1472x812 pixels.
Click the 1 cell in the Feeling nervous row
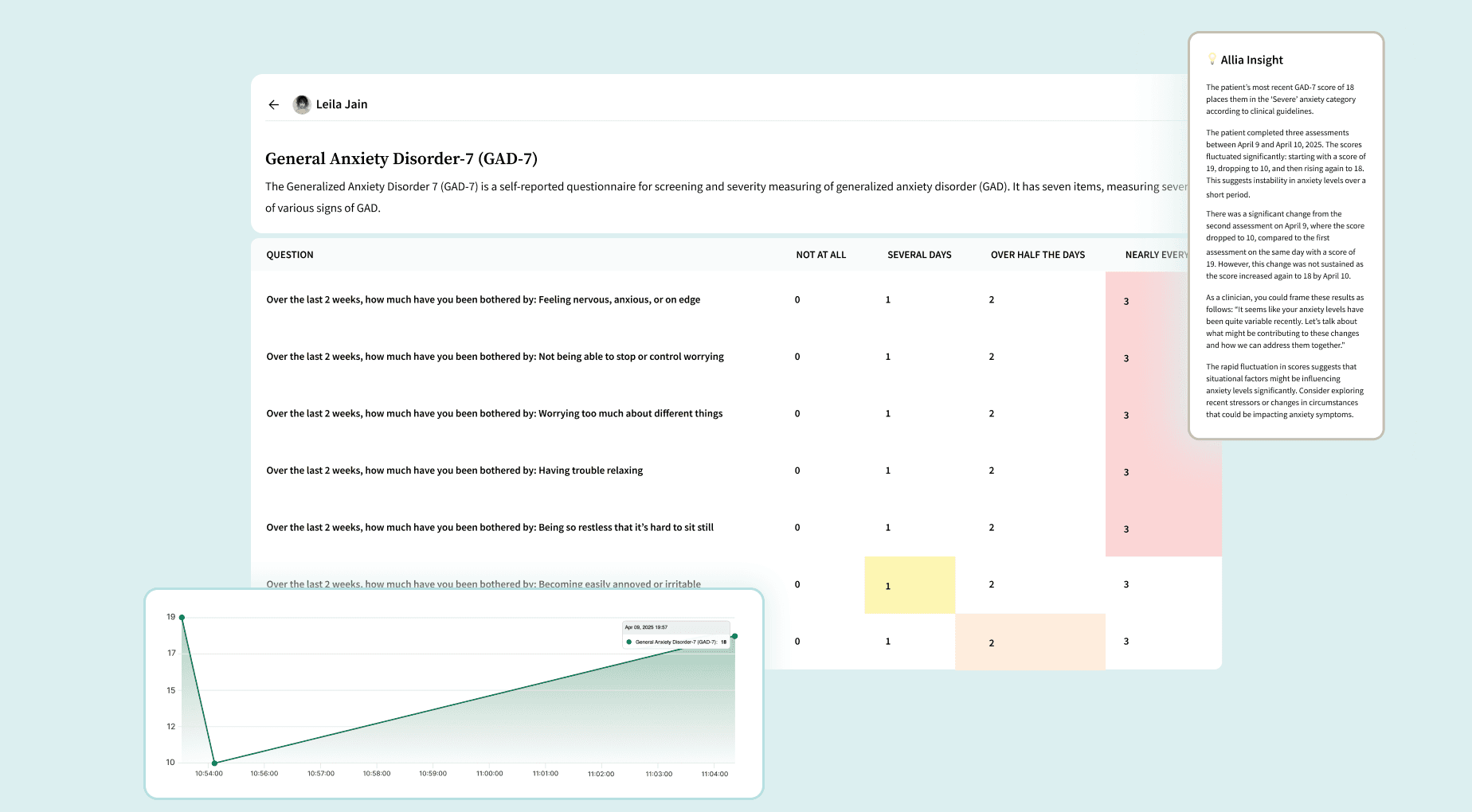tap(888, 300)
